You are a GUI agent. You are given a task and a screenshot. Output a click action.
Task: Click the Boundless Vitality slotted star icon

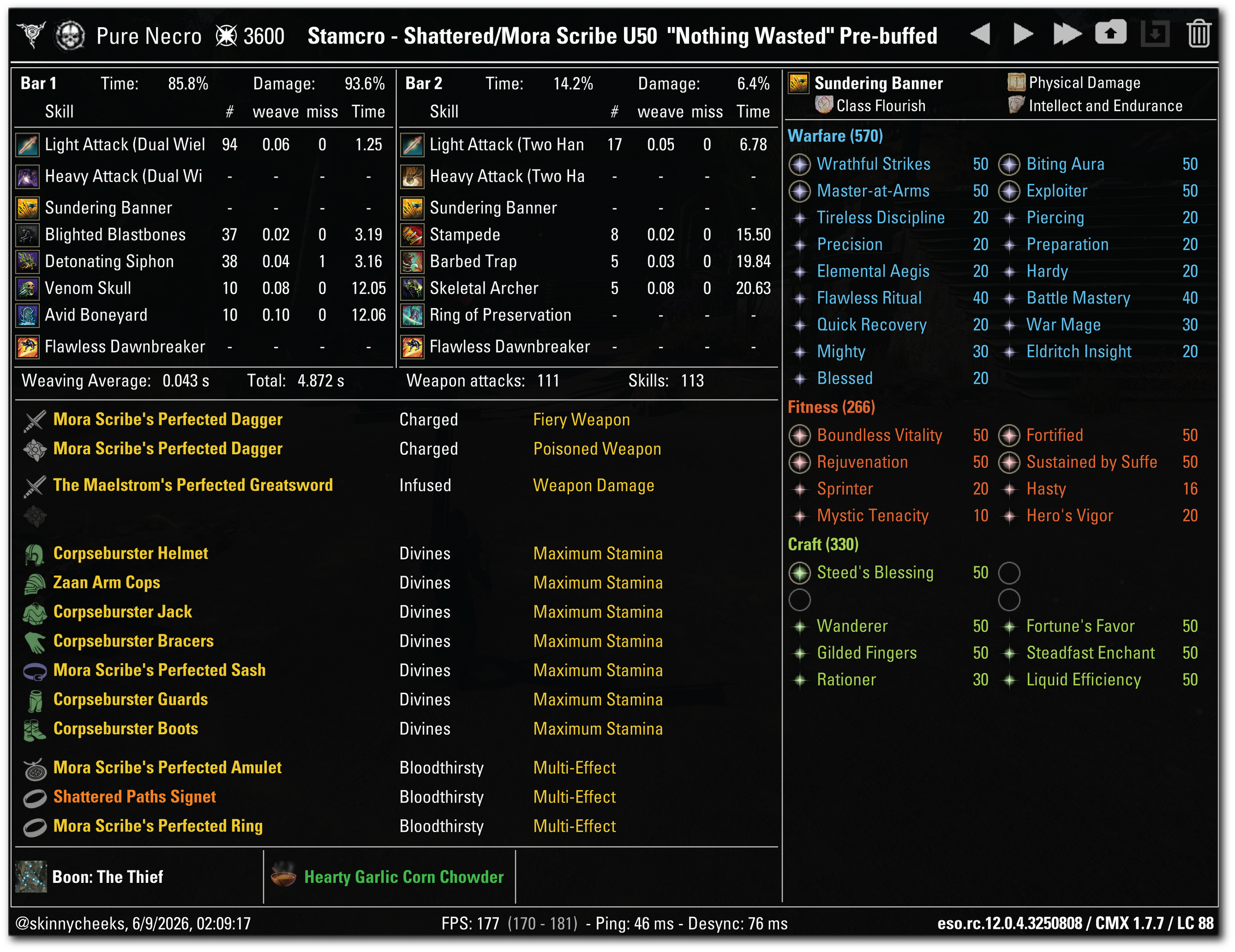799,436
